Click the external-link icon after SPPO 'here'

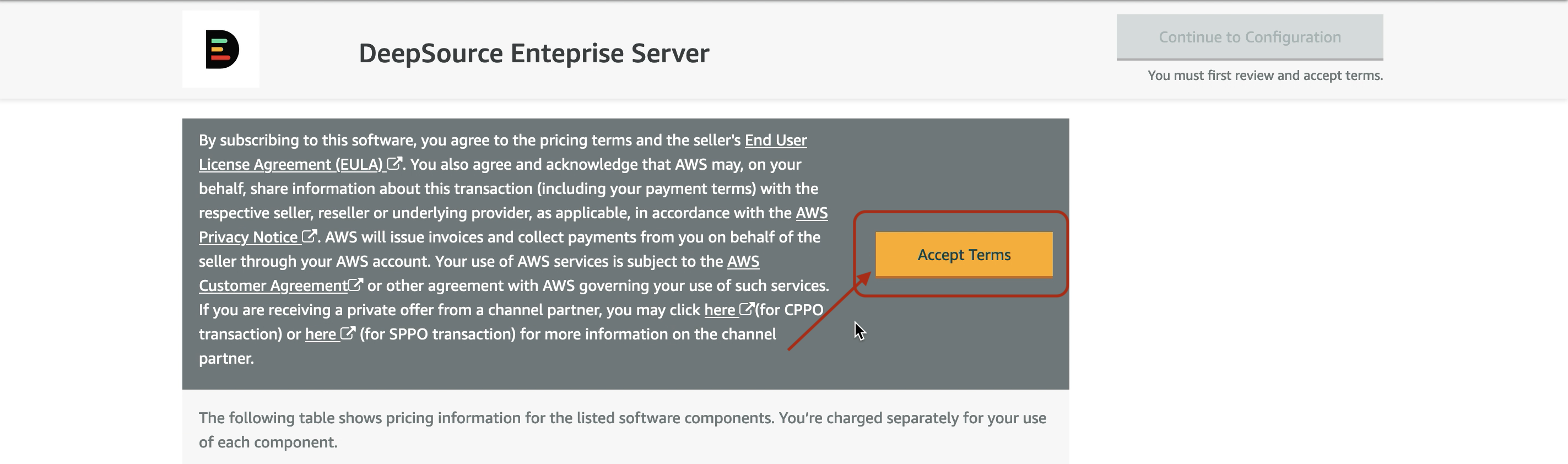(x=348, y=333)
